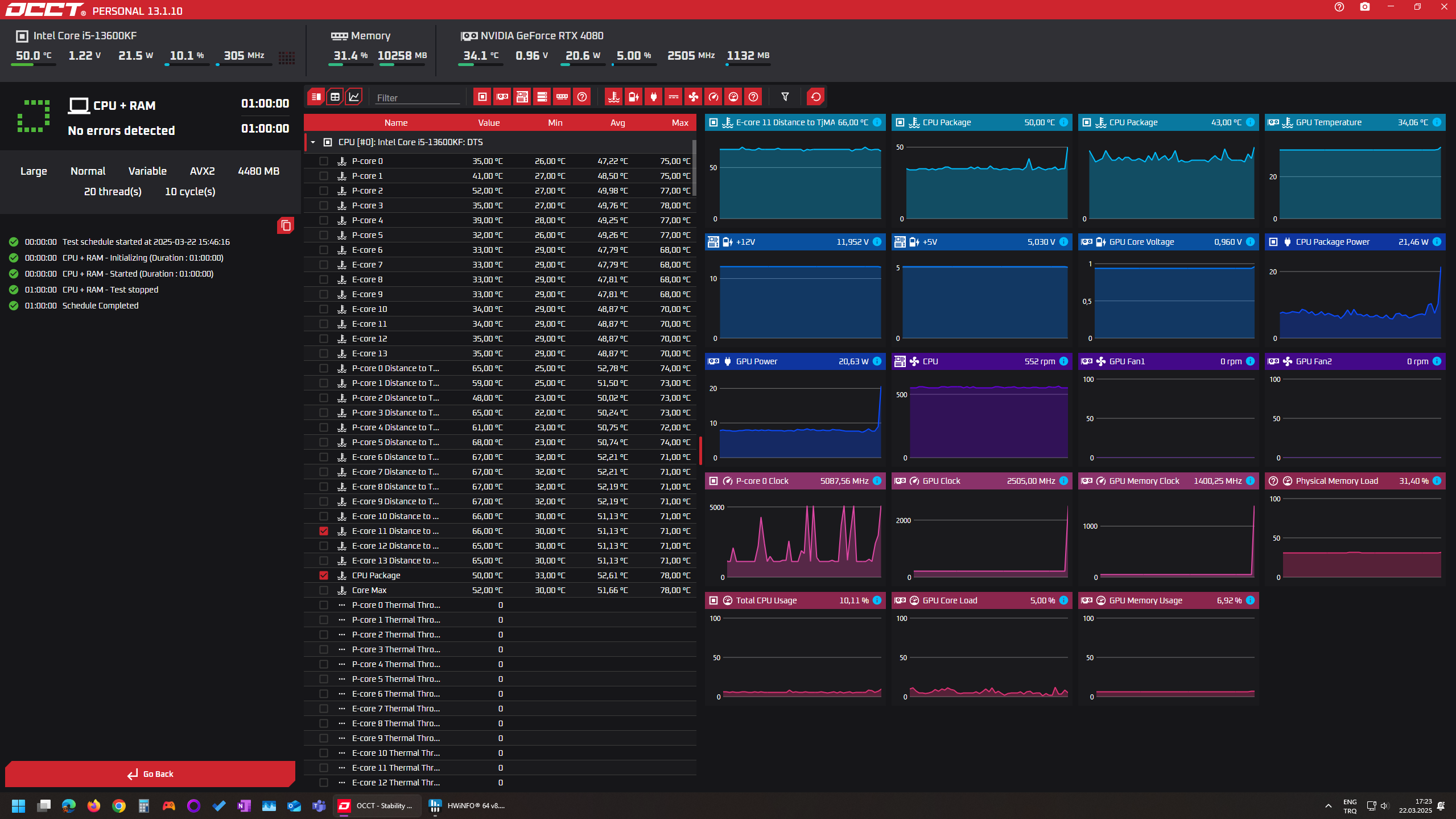Sort by the Name column header
This screenshot has height=819, width=1456.
(x=396, y=123)
